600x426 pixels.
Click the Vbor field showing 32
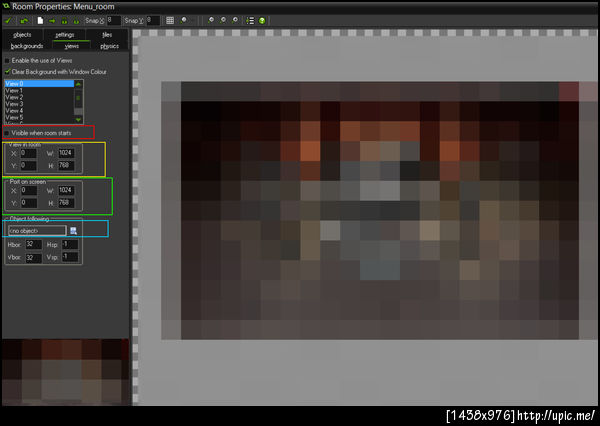[33, 258]
